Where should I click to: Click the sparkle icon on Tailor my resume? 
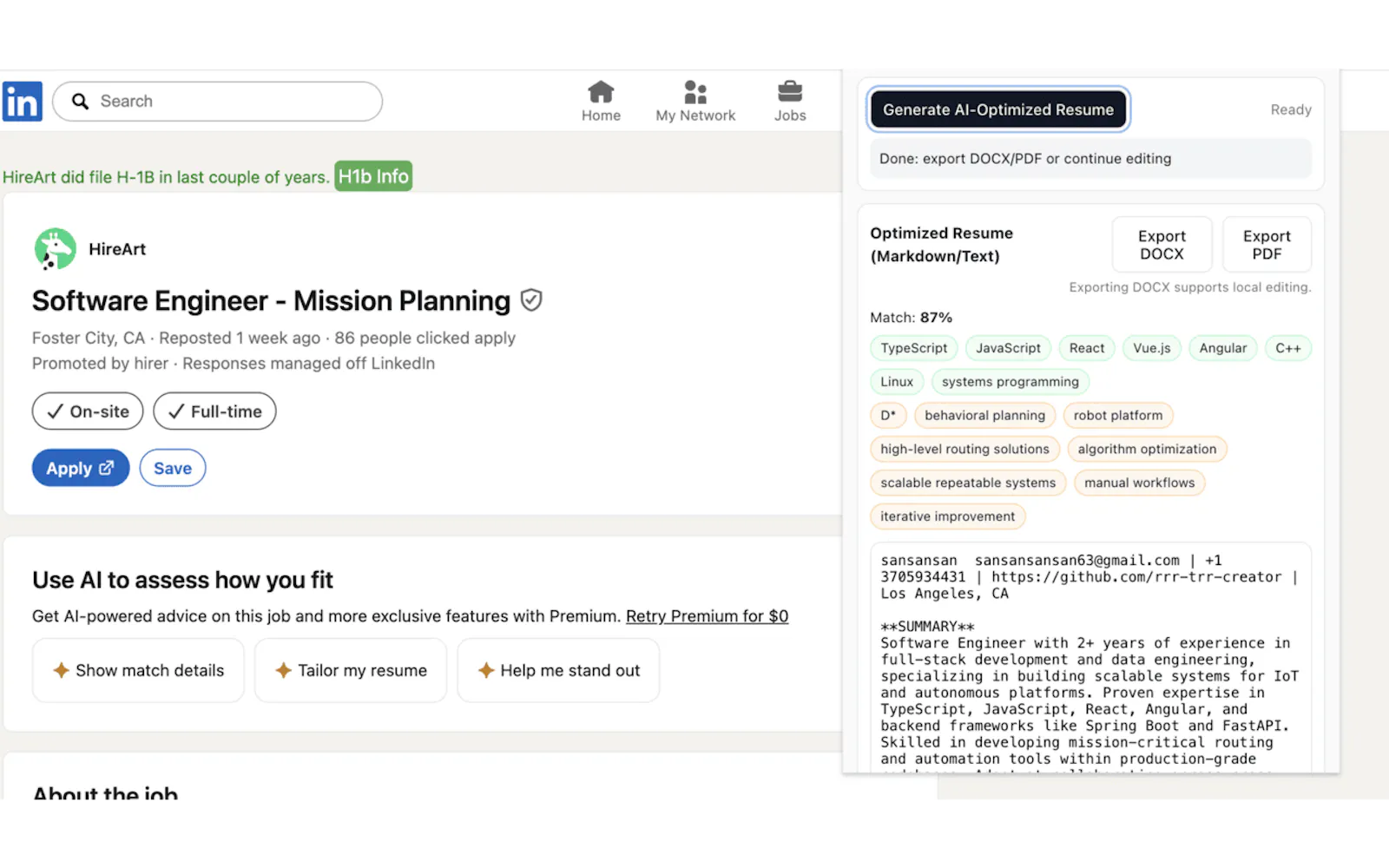[283, 670]
